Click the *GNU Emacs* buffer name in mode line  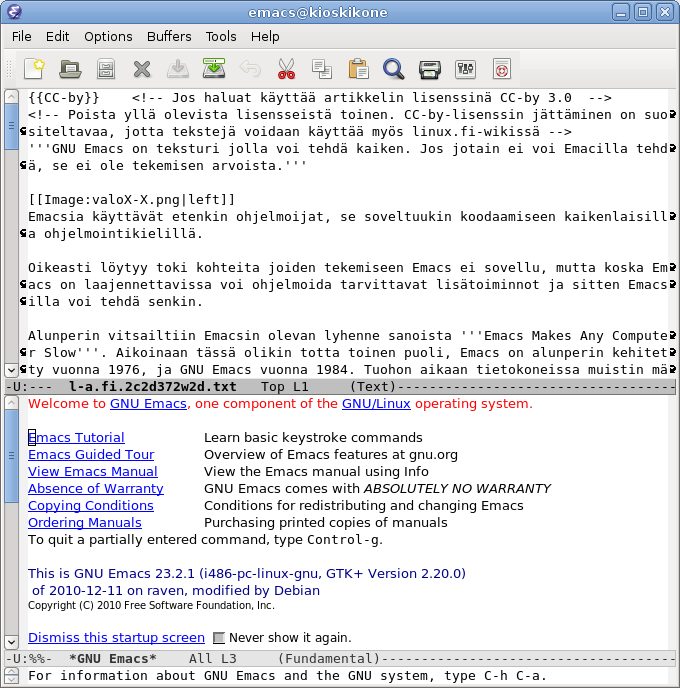pos(113,659)
